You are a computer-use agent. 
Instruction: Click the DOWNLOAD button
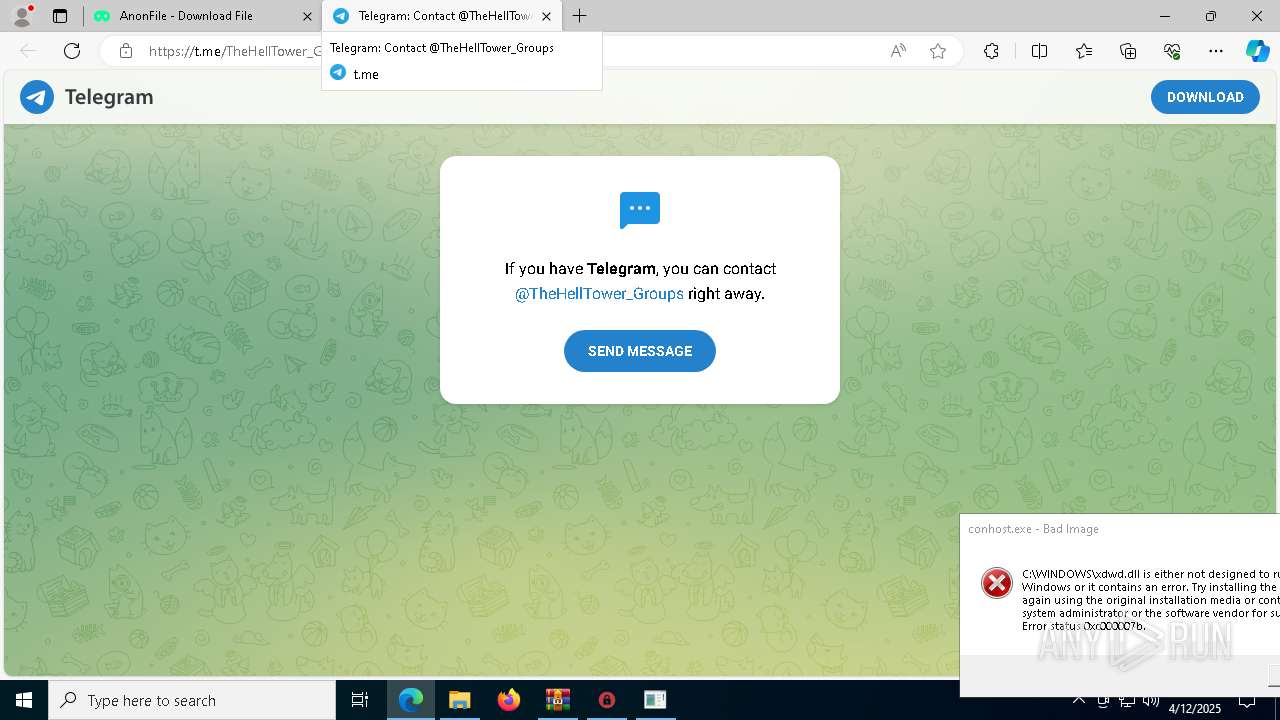[1205, 97]
